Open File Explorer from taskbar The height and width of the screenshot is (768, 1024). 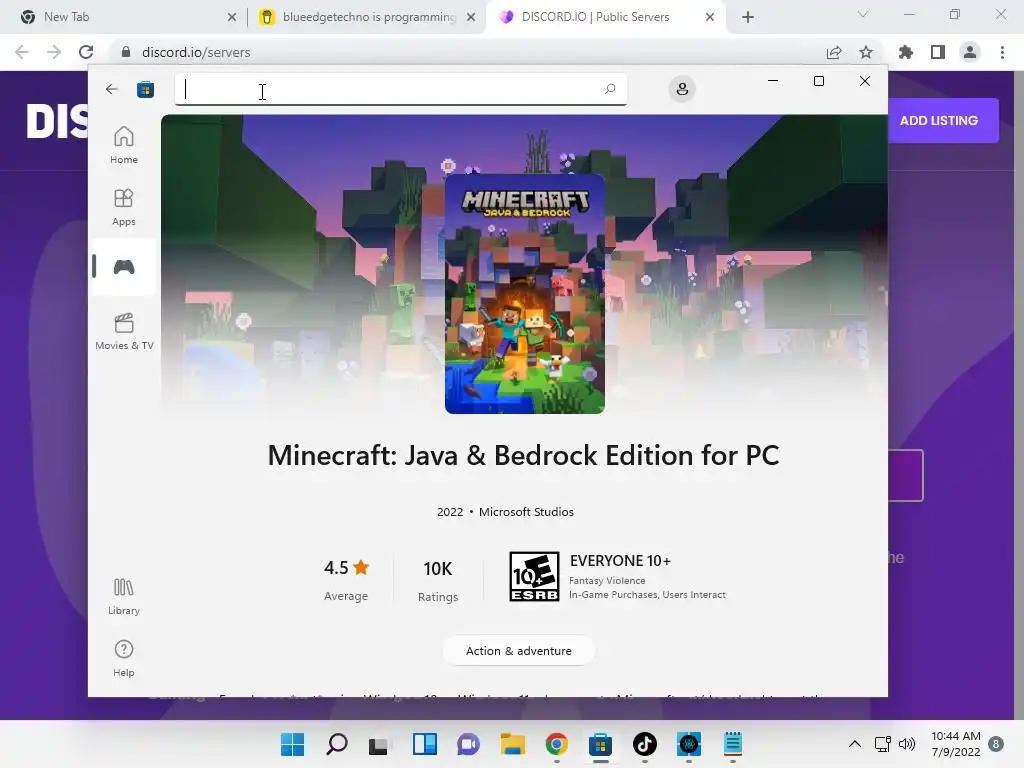pyautogui.click(x=513, y=744)
